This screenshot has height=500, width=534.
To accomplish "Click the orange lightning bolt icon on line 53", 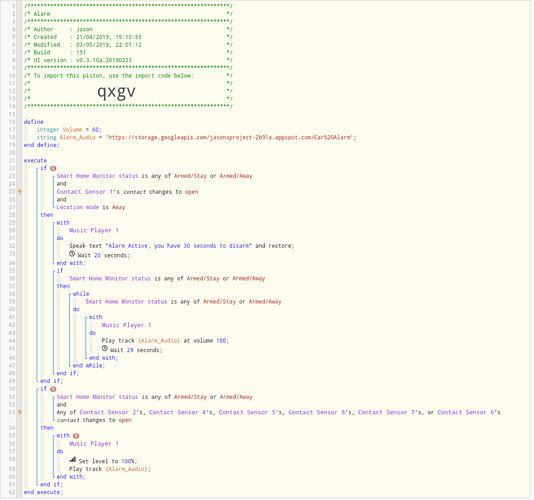I will point(20,413).
